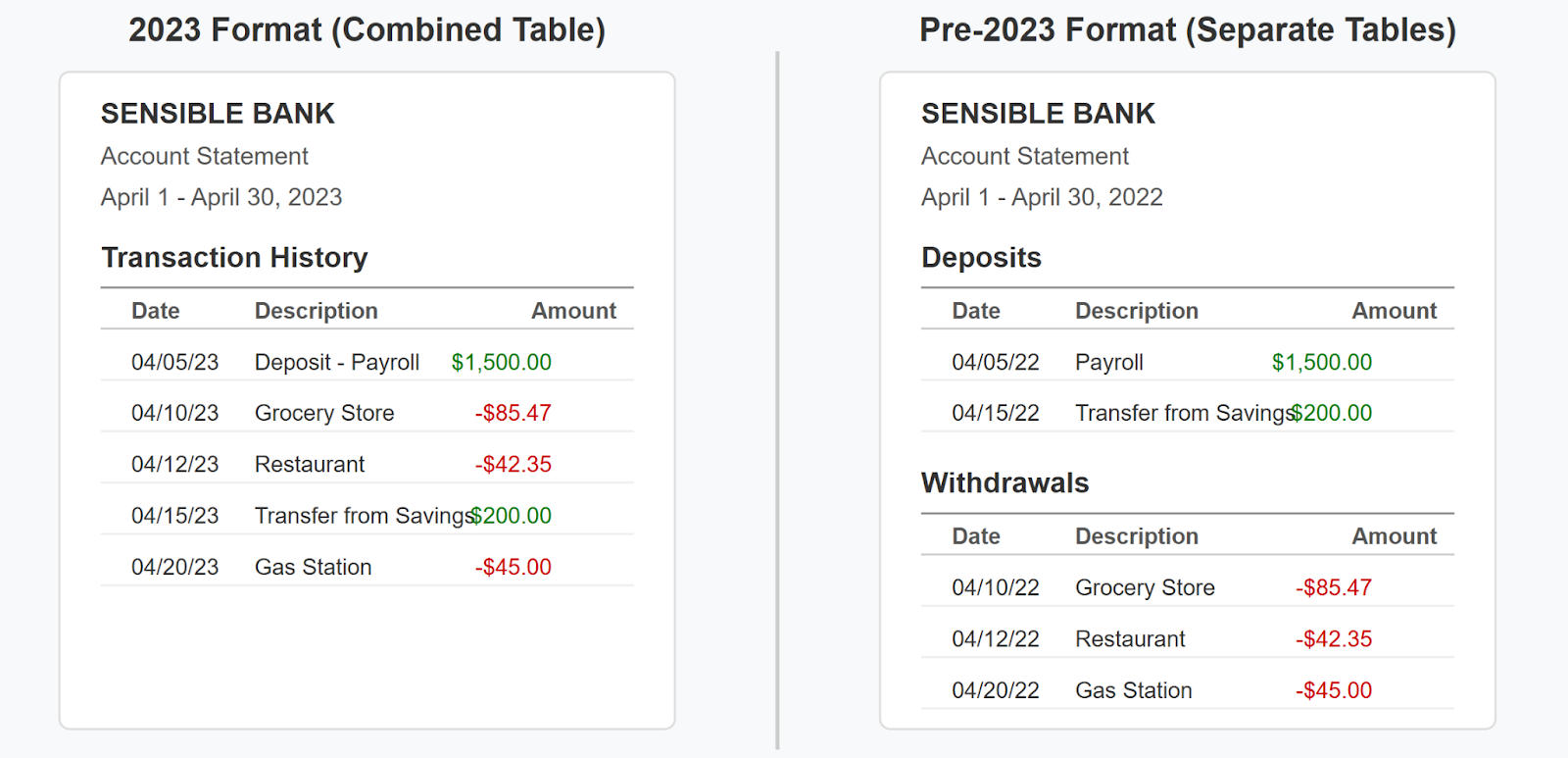Select the Gas Station -$45.00 amount in 2023 table
Viewport: 1568px width, 758px height.
pos(514,567)
